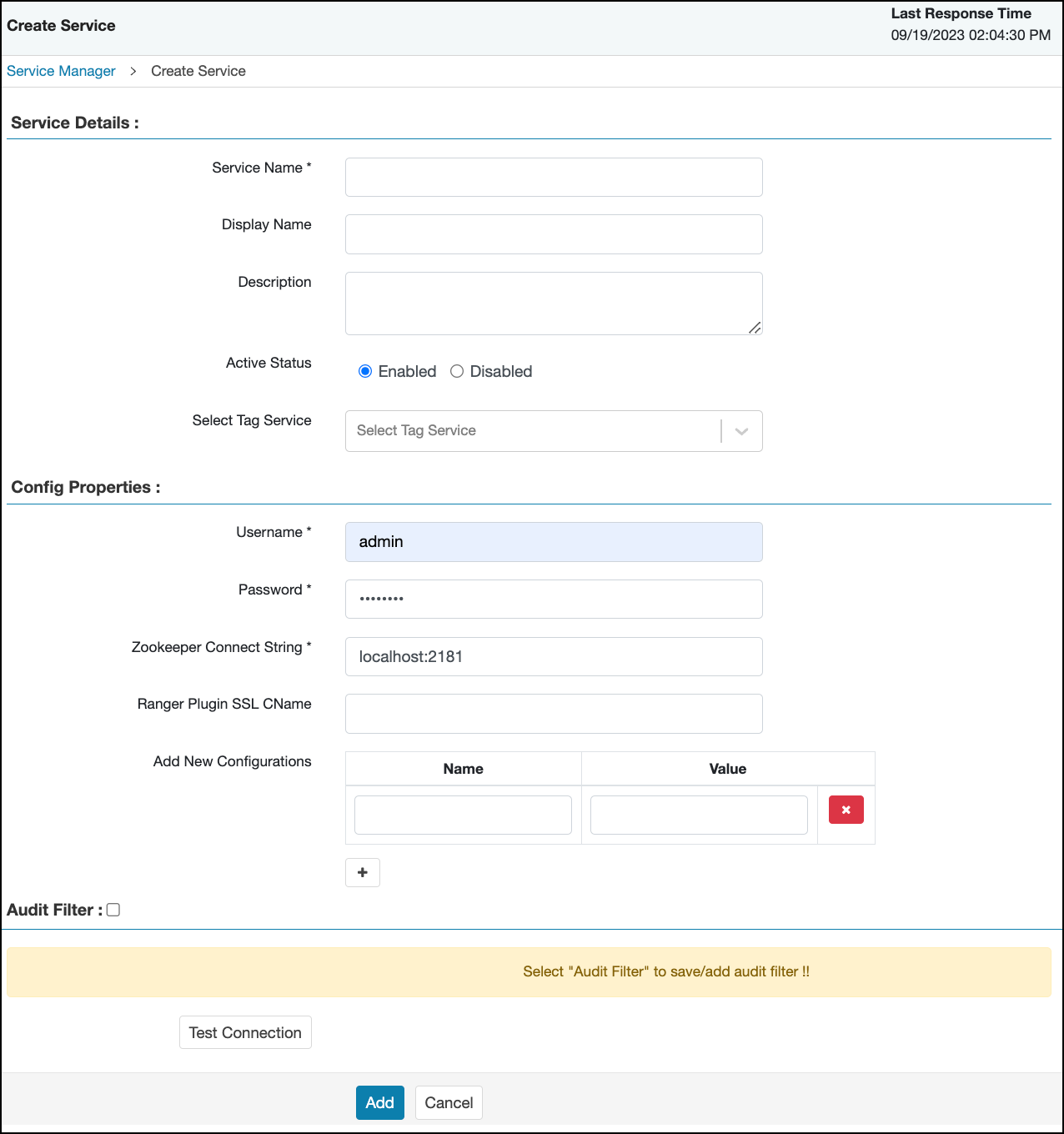
Task: Click the Display Name text field
Action: click(x=554, y=234)
